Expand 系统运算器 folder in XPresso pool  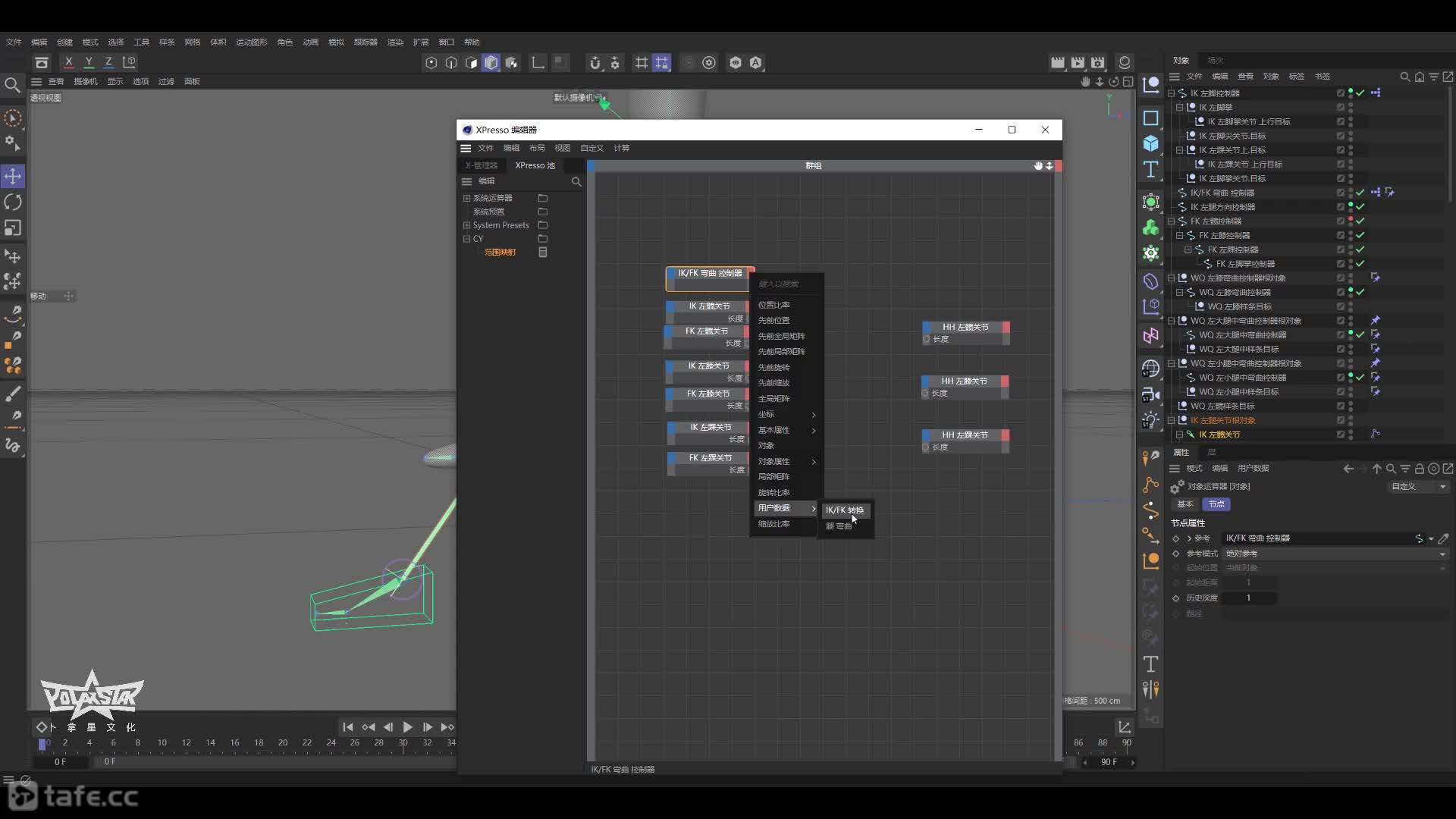[467, 198]
